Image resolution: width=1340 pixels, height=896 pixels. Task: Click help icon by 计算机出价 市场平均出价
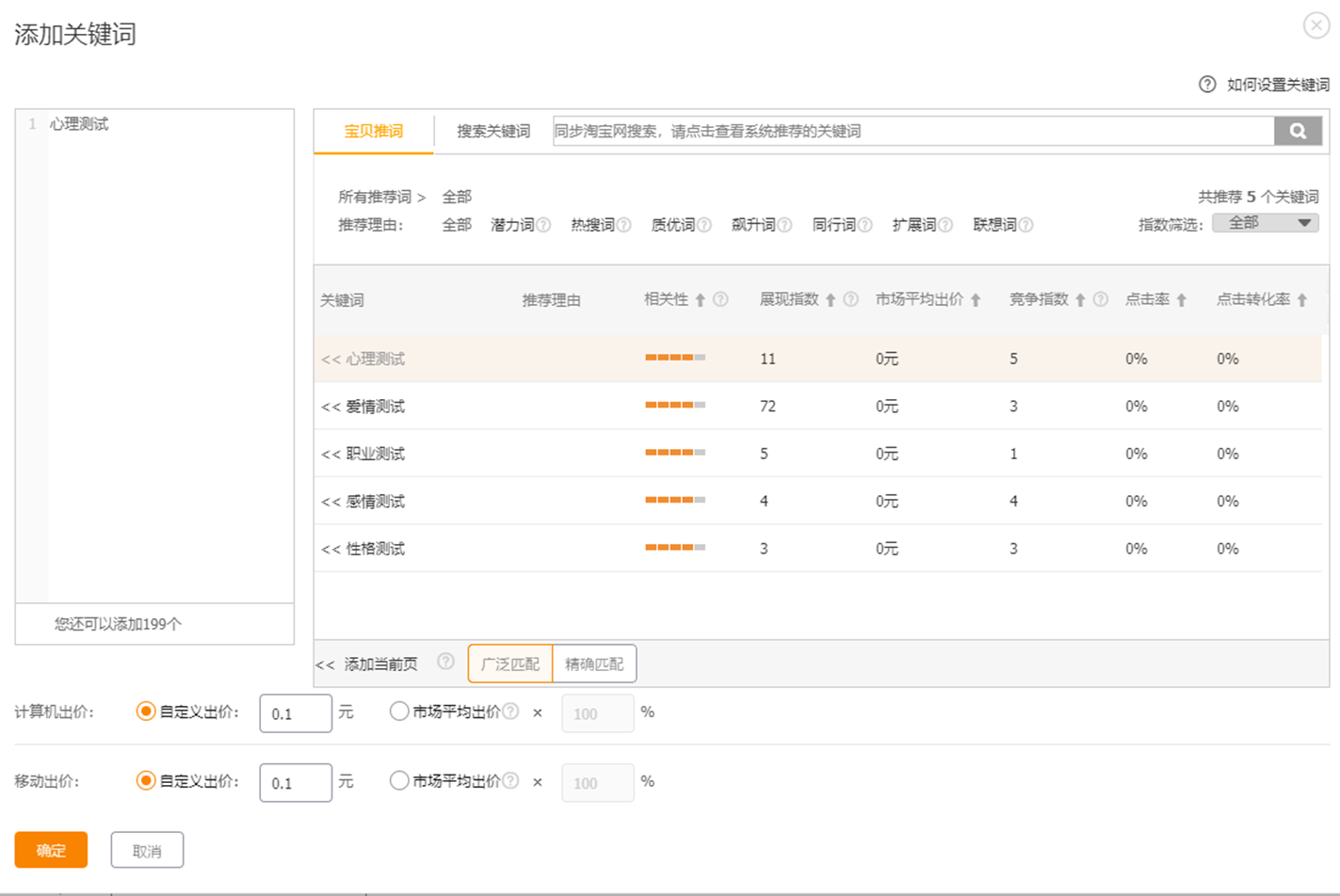(x=510, y=712)
